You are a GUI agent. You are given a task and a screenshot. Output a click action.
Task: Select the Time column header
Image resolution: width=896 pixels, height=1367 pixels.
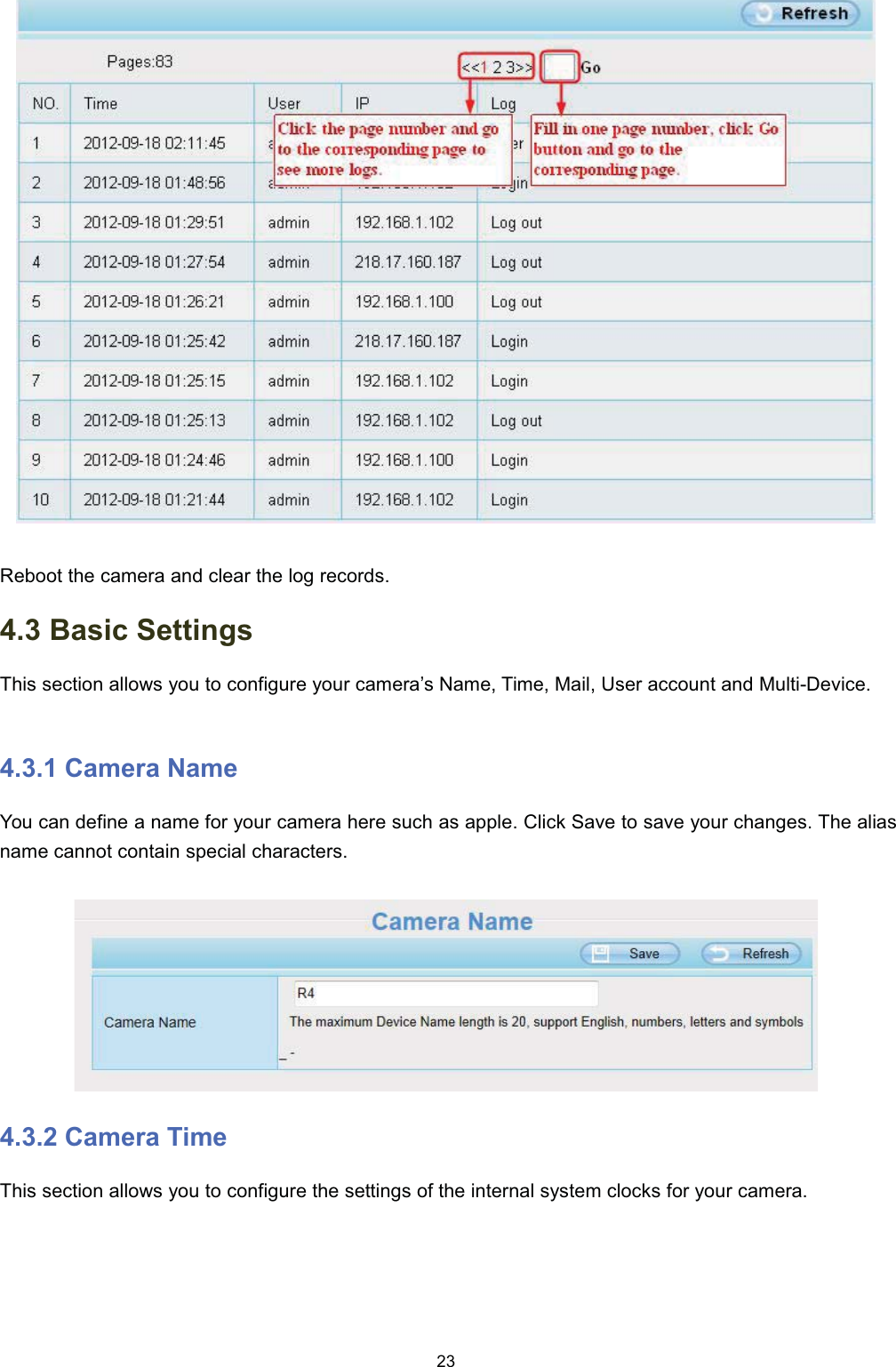tap(100, 104)
